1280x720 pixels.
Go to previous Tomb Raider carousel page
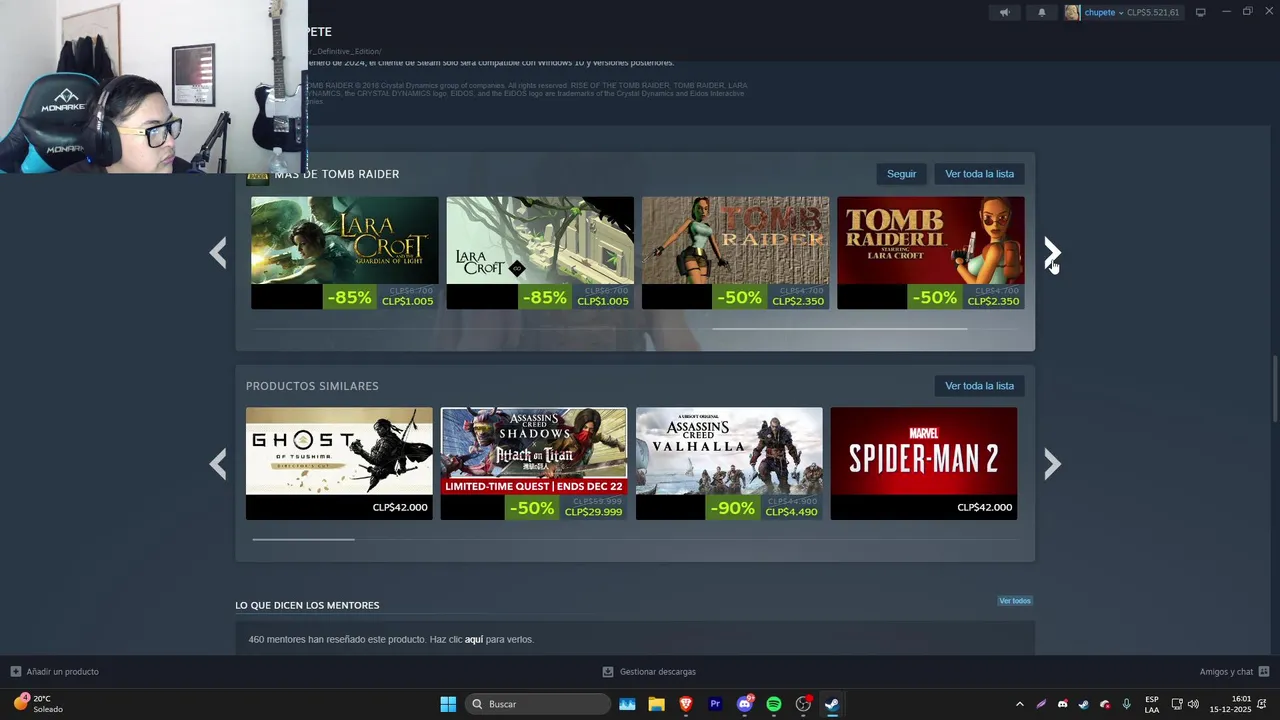(x=218, y=253)
